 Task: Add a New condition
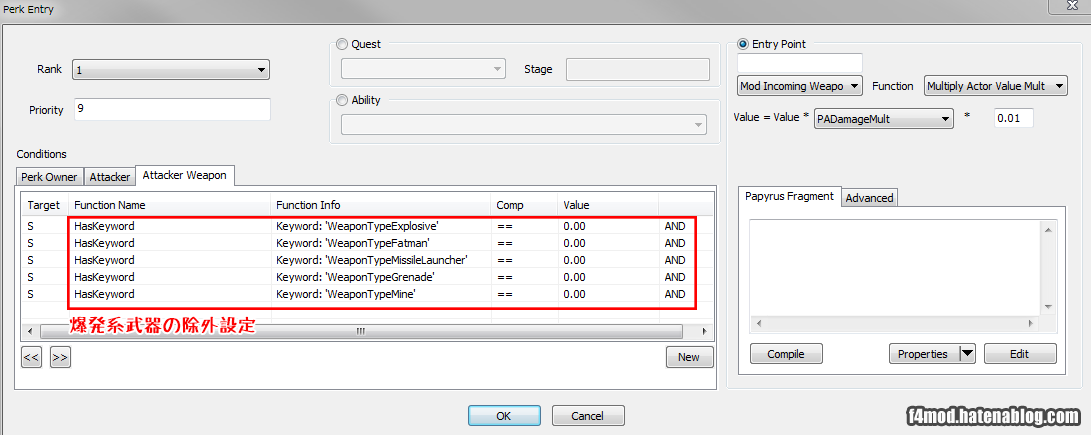click(x=689, y=357)
